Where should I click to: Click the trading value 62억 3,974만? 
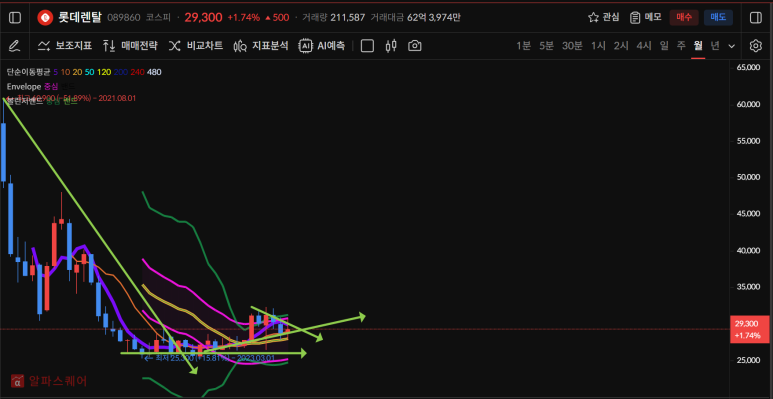[434, 18]
